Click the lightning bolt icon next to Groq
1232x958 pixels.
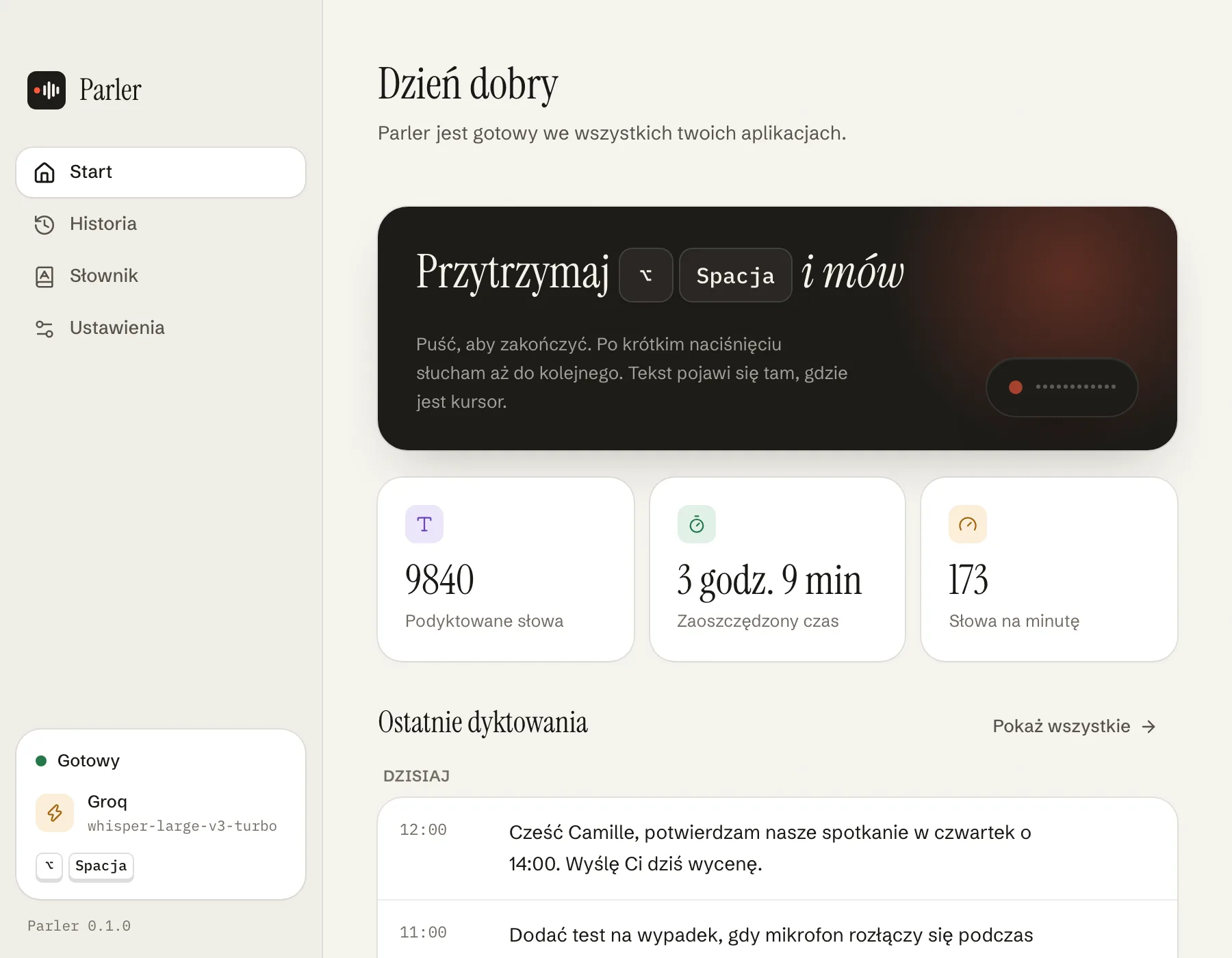55,813
